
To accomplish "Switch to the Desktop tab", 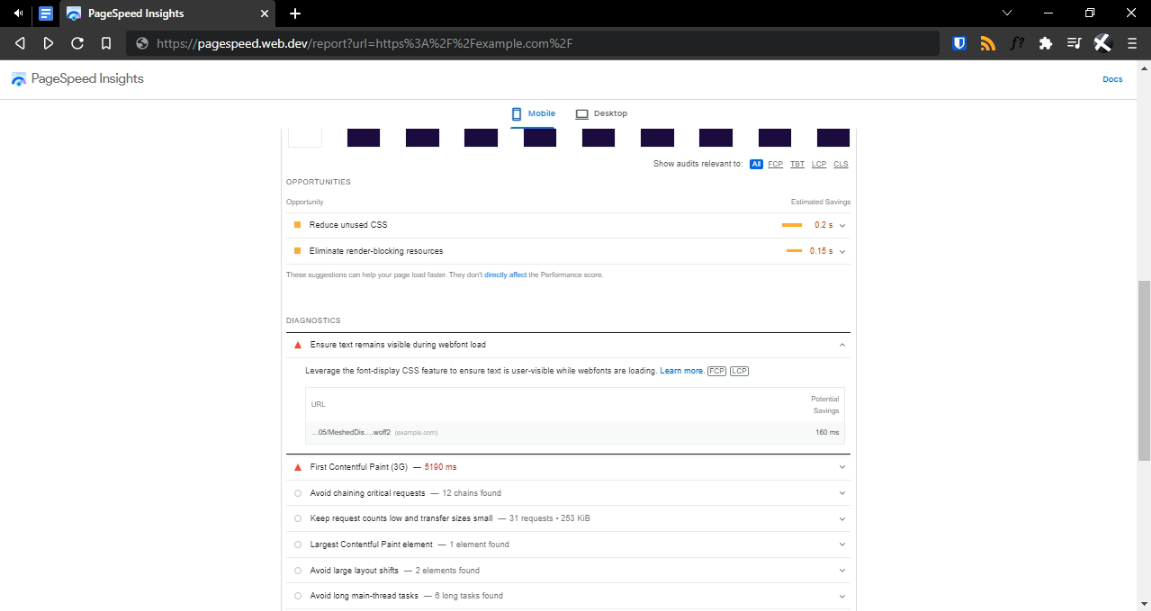I will [x=602, y=114].
